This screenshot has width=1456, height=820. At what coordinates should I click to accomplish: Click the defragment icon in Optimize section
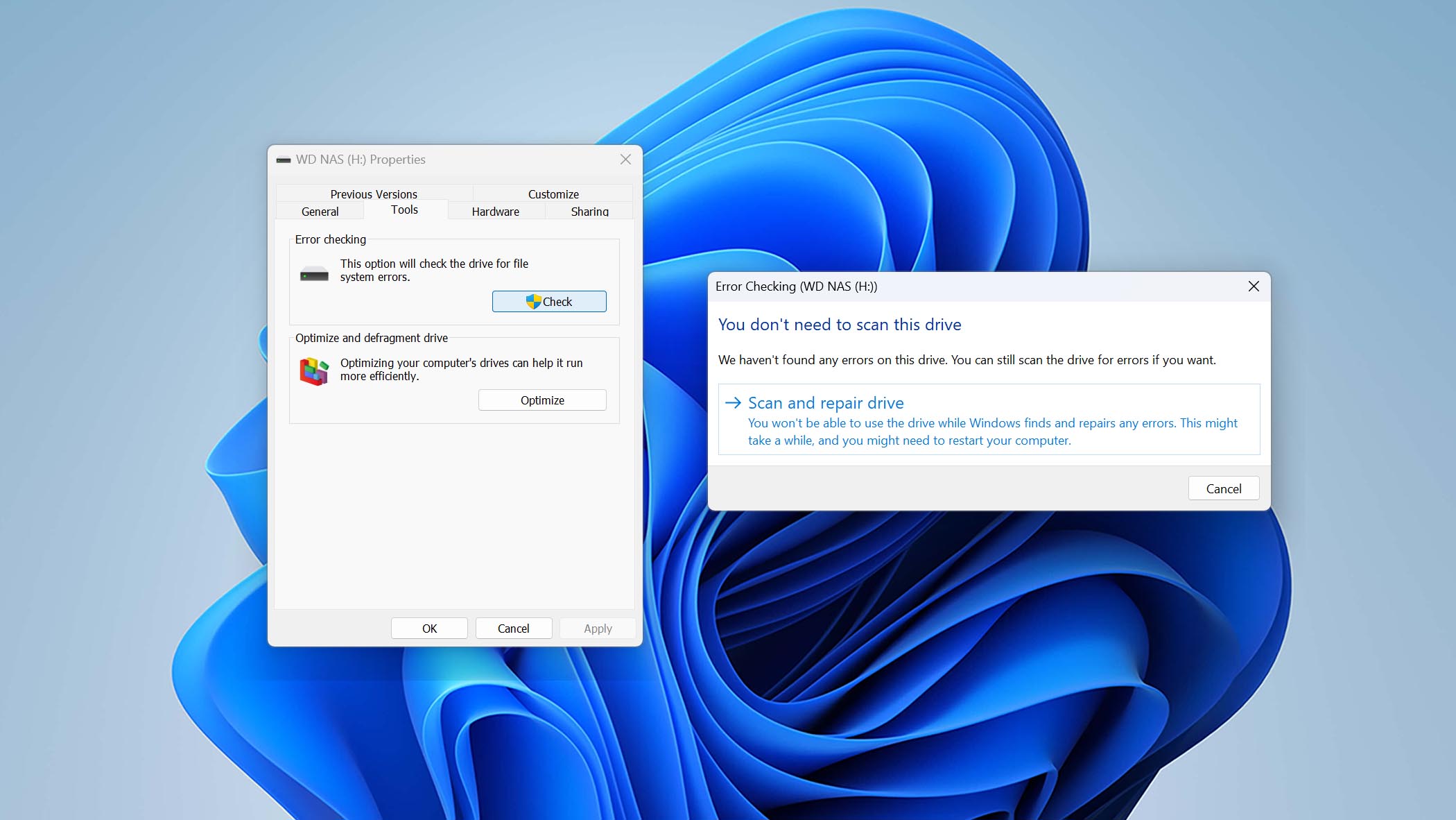[314, 371]
